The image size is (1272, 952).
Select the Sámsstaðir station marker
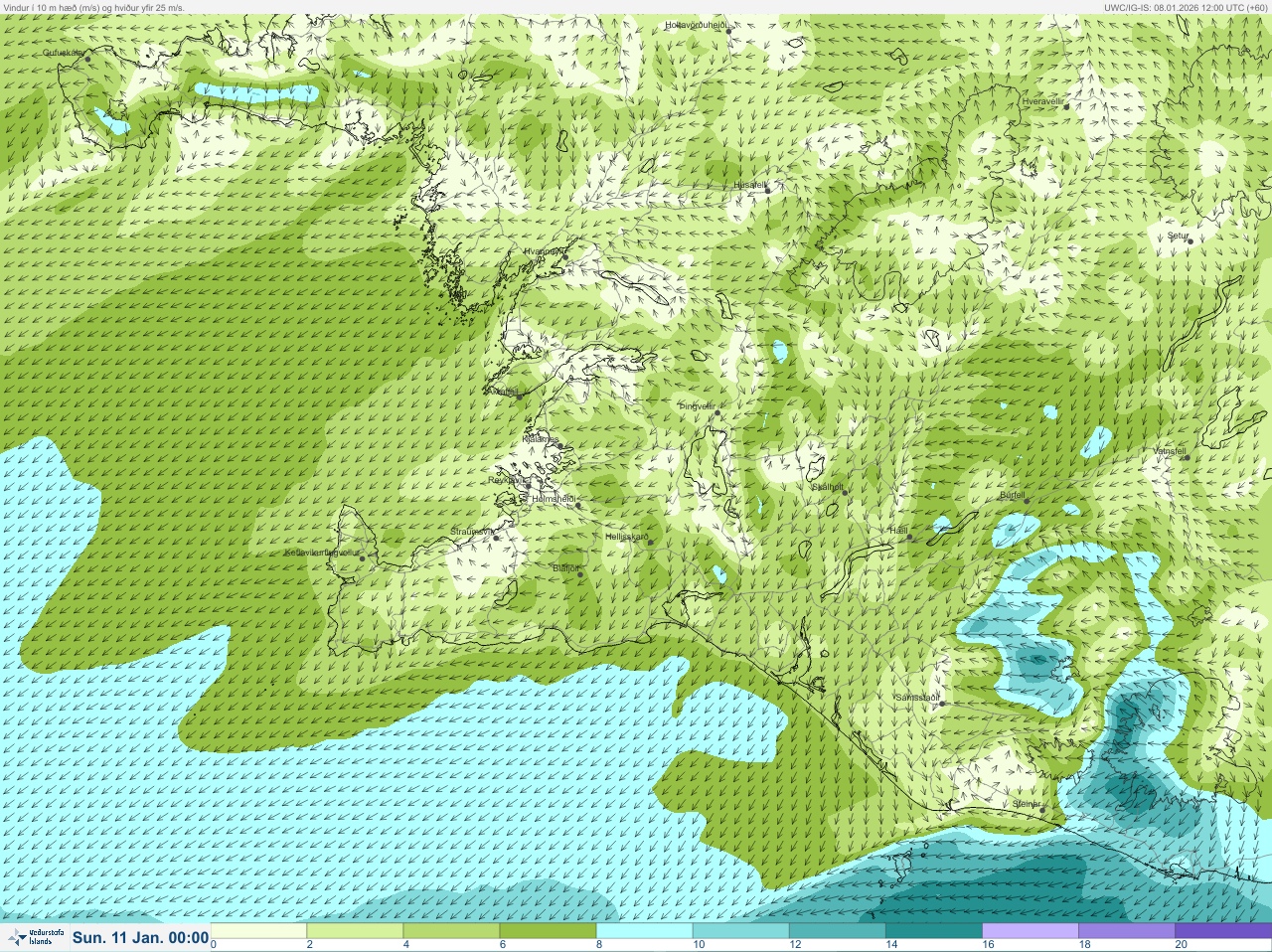(x=941, y=704)
